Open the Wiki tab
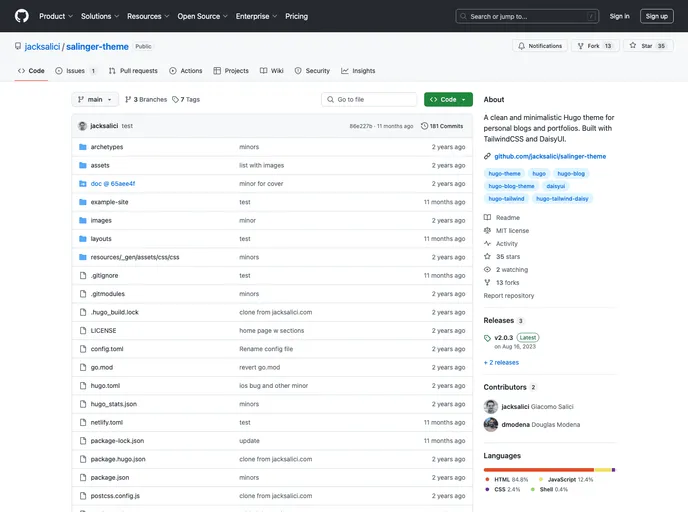Viewport: 688px width, 512px height. pyautogui.click(x=272, y=71)
